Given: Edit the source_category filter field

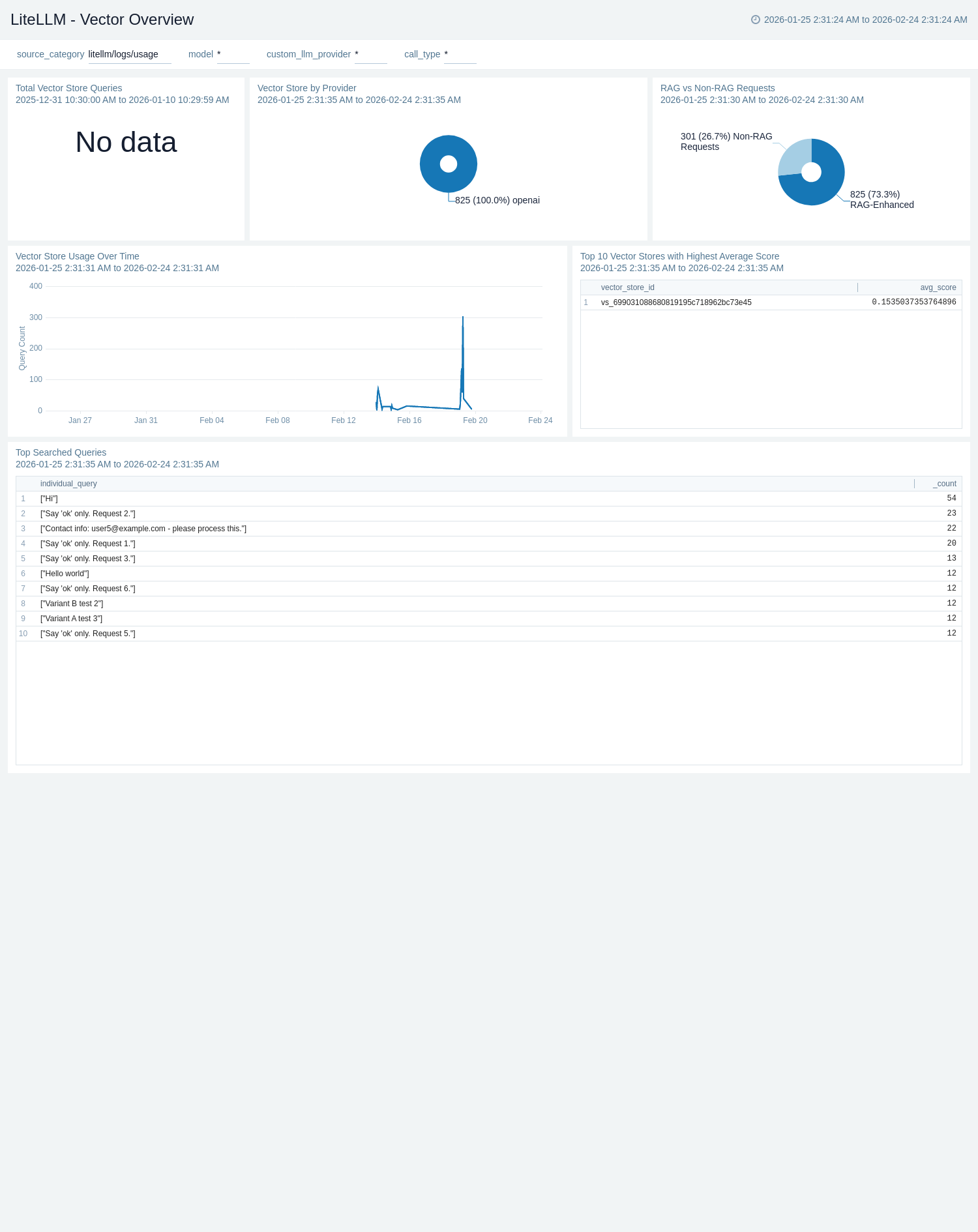Looking at the screenshot, I should pyautogui.click(x=129, y=55).
